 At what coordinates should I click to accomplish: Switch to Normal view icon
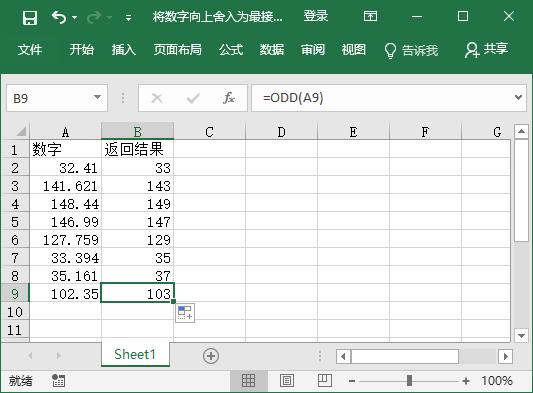pos(248,380)
